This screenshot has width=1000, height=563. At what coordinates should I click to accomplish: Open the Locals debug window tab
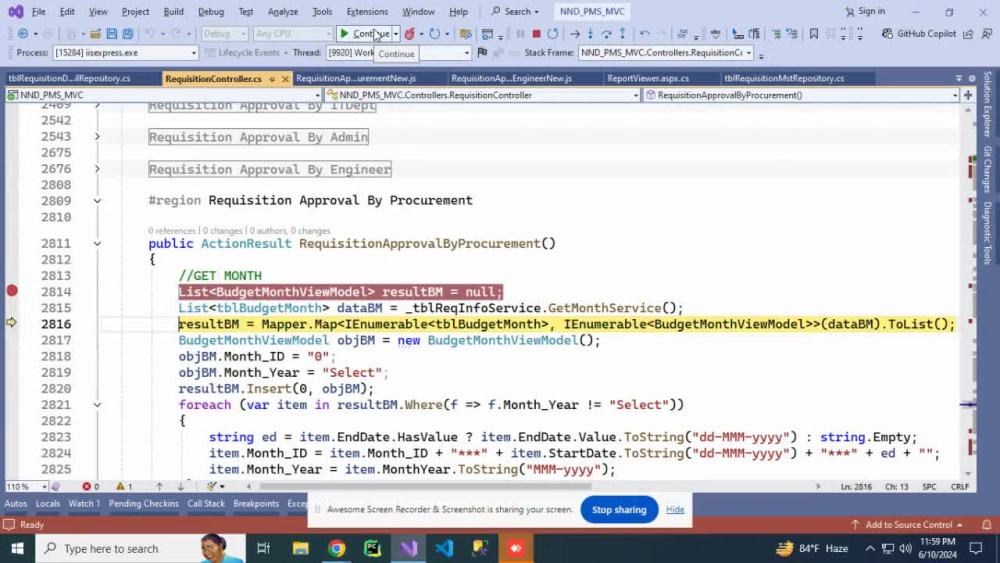point(48,504)
